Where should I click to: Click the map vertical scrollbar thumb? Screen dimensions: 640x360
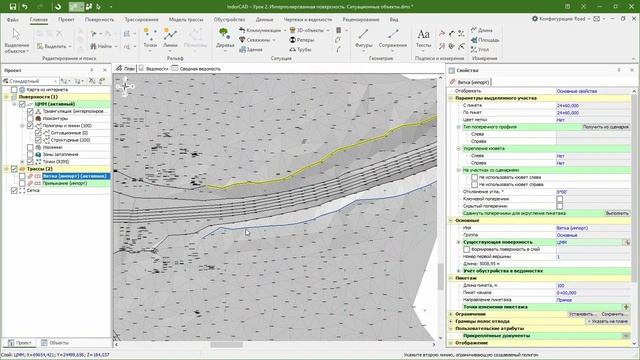[x=440, y=277]
